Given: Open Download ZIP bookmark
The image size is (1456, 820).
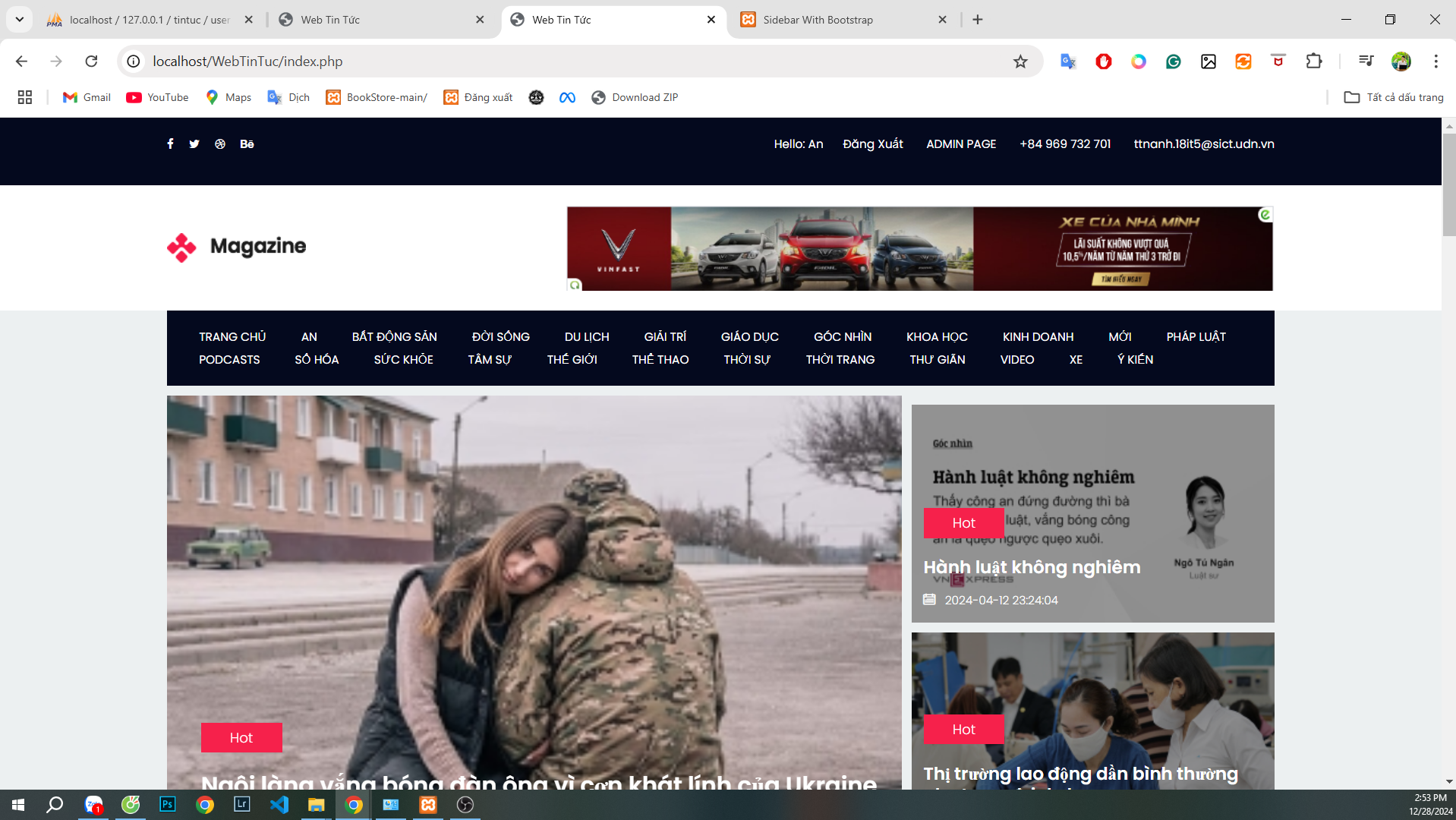Looking at the screenshot, I should click(635, 97).
